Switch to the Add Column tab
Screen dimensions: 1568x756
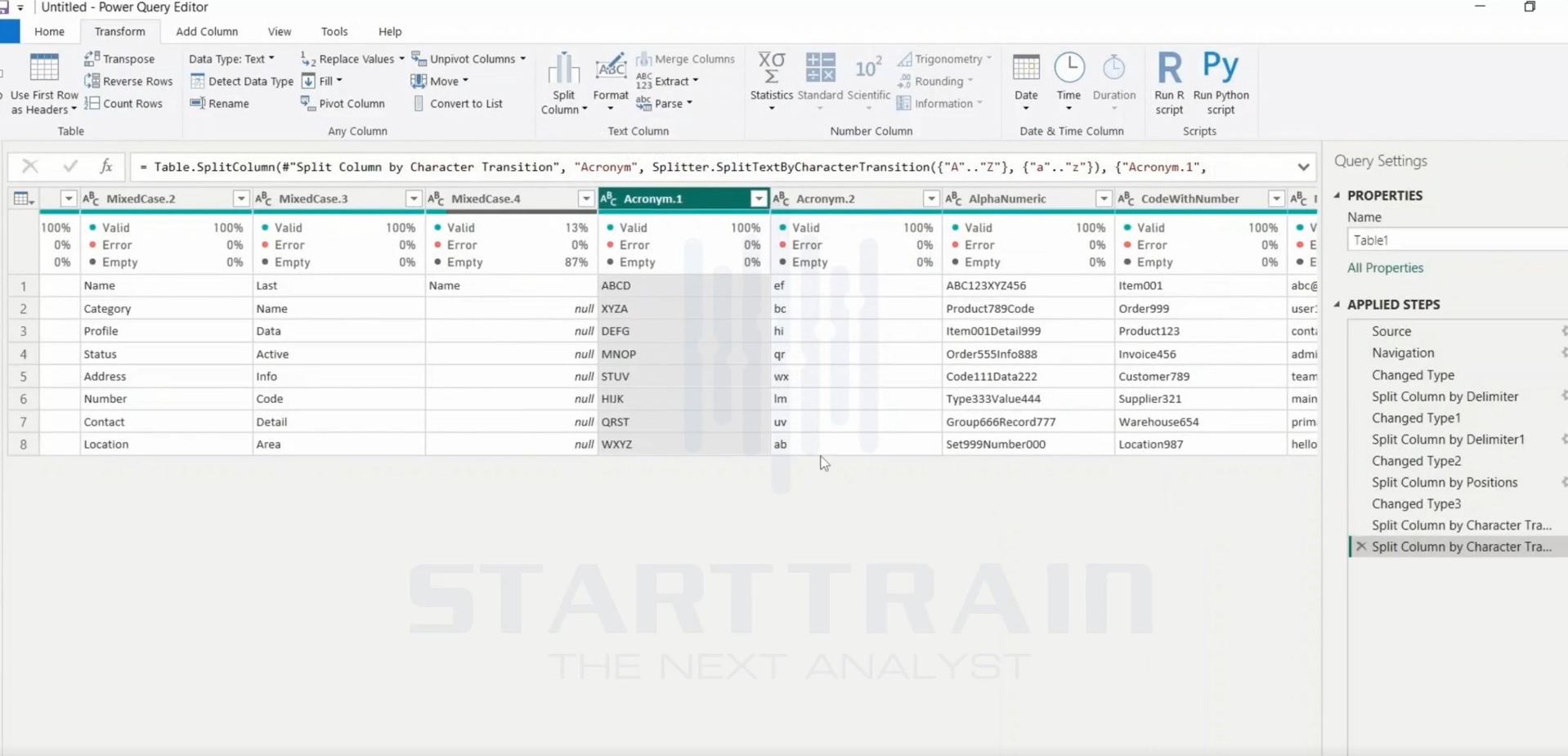coord(207,31)
